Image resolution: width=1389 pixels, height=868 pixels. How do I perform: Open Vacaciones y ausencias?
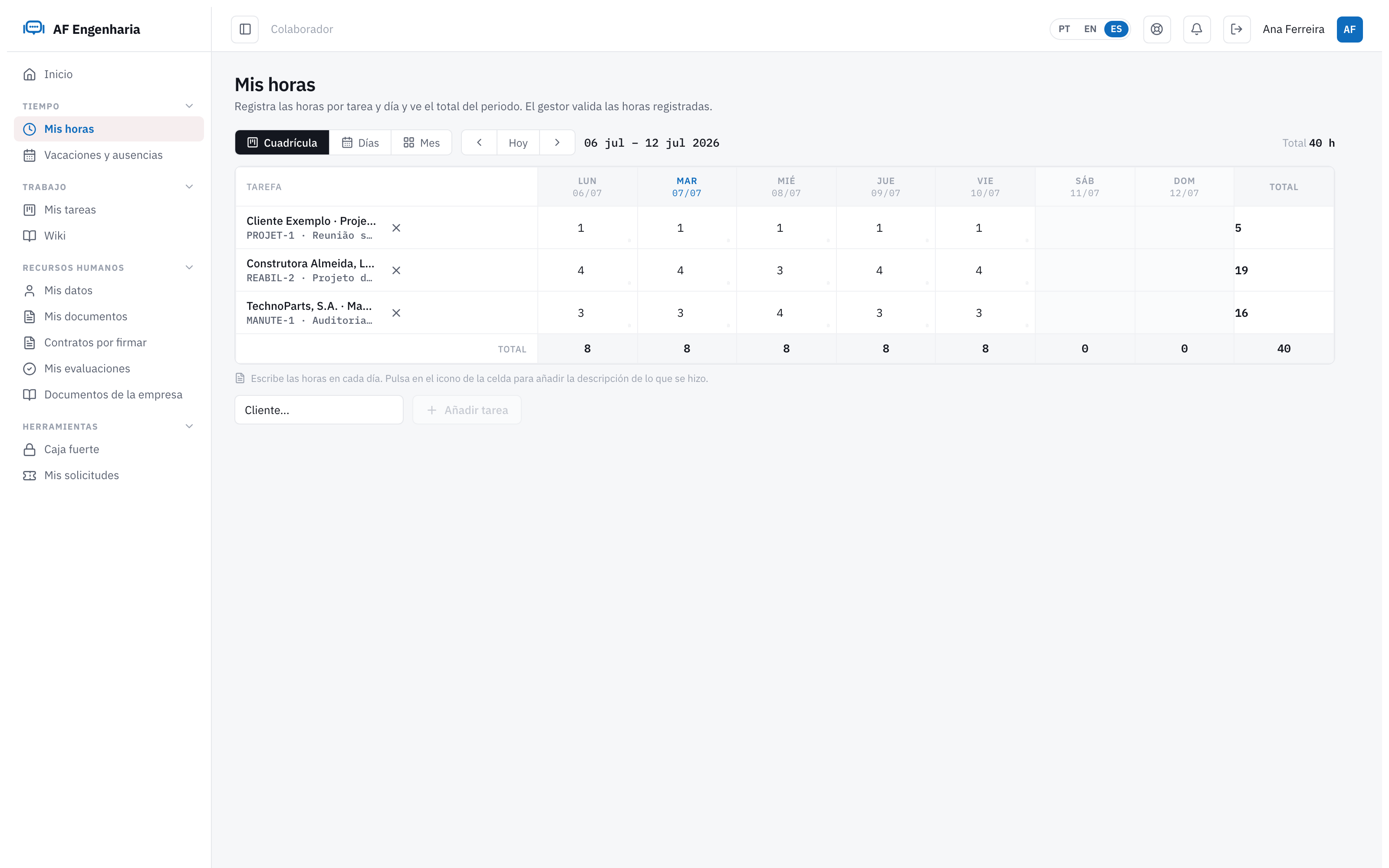pyautogui.click(x=109, y=155)
